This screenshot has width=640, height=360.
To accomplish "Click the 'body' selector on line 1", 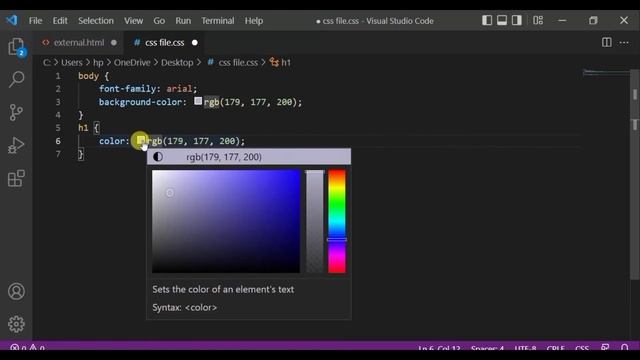I will point(88,76).
